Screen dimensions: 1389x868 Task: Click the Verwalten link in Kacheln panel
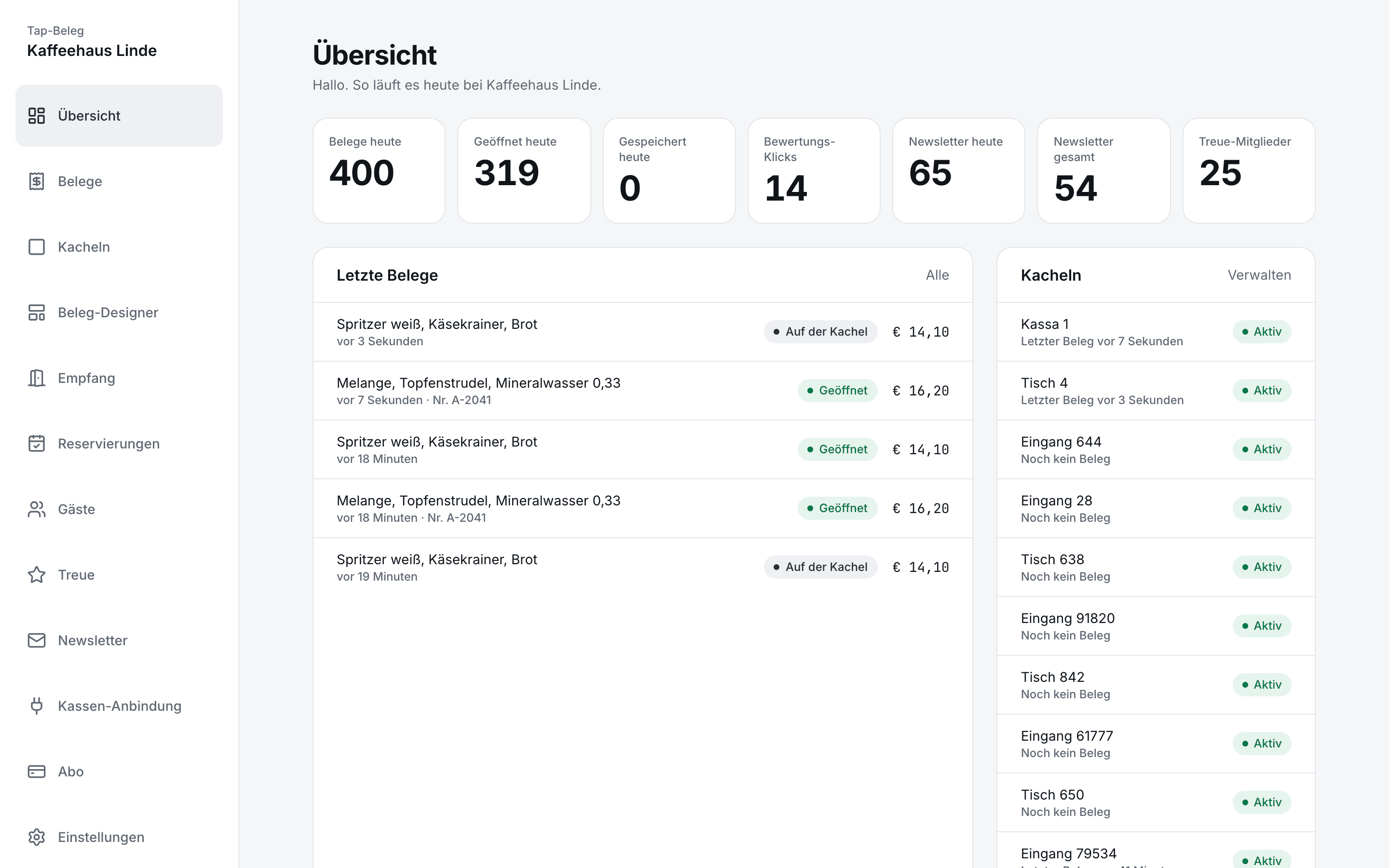(x=1259, y=275)
